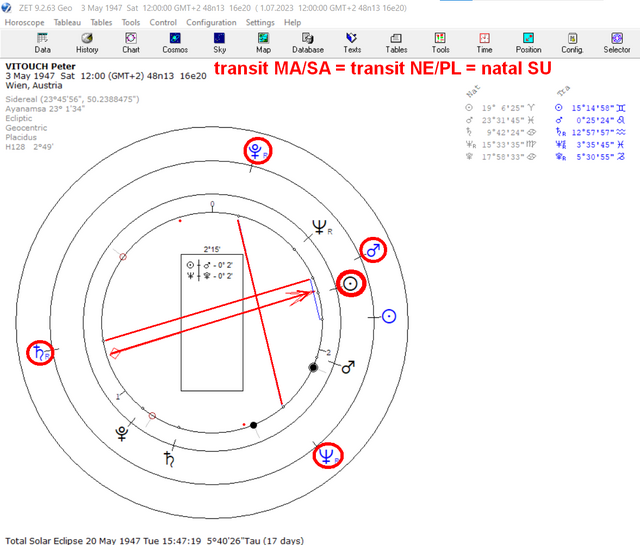Click the circled transit Mars symbol
Viewport: 640px width, 545px height.
pyautogui.click(x=373, y=250)
